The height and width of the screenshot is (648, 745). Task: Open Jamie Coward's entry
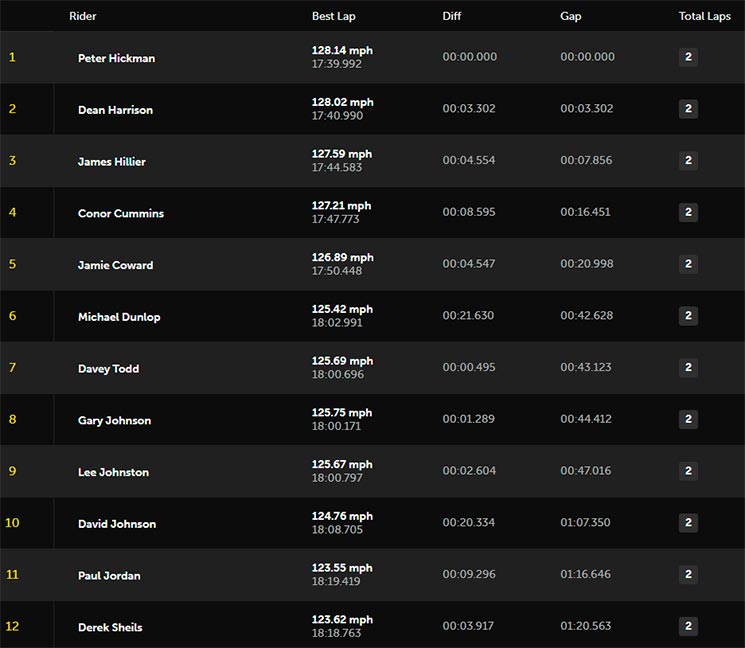(115, 265)
